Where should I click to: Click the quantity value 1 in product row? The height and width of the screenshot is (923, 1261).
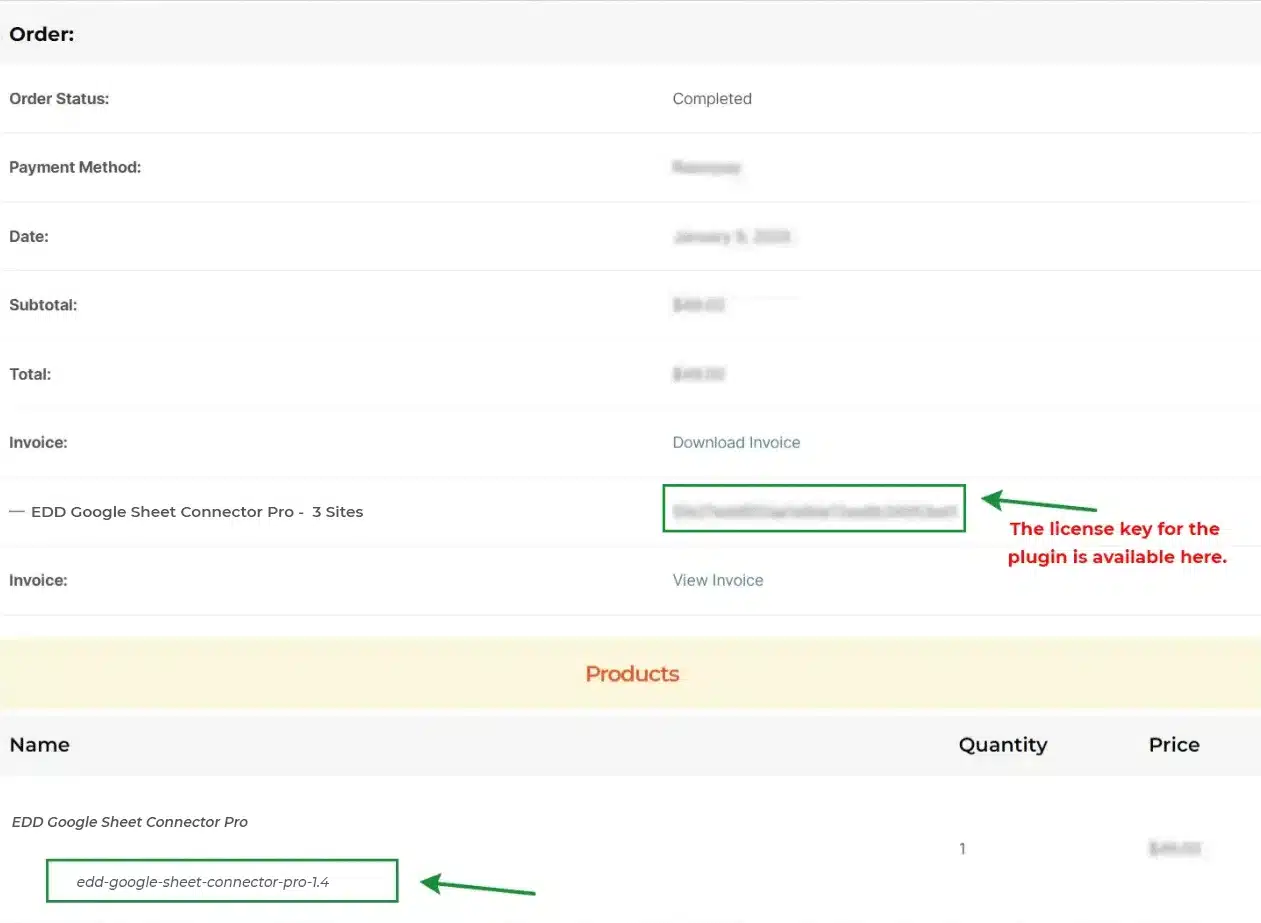click(962, 849)
